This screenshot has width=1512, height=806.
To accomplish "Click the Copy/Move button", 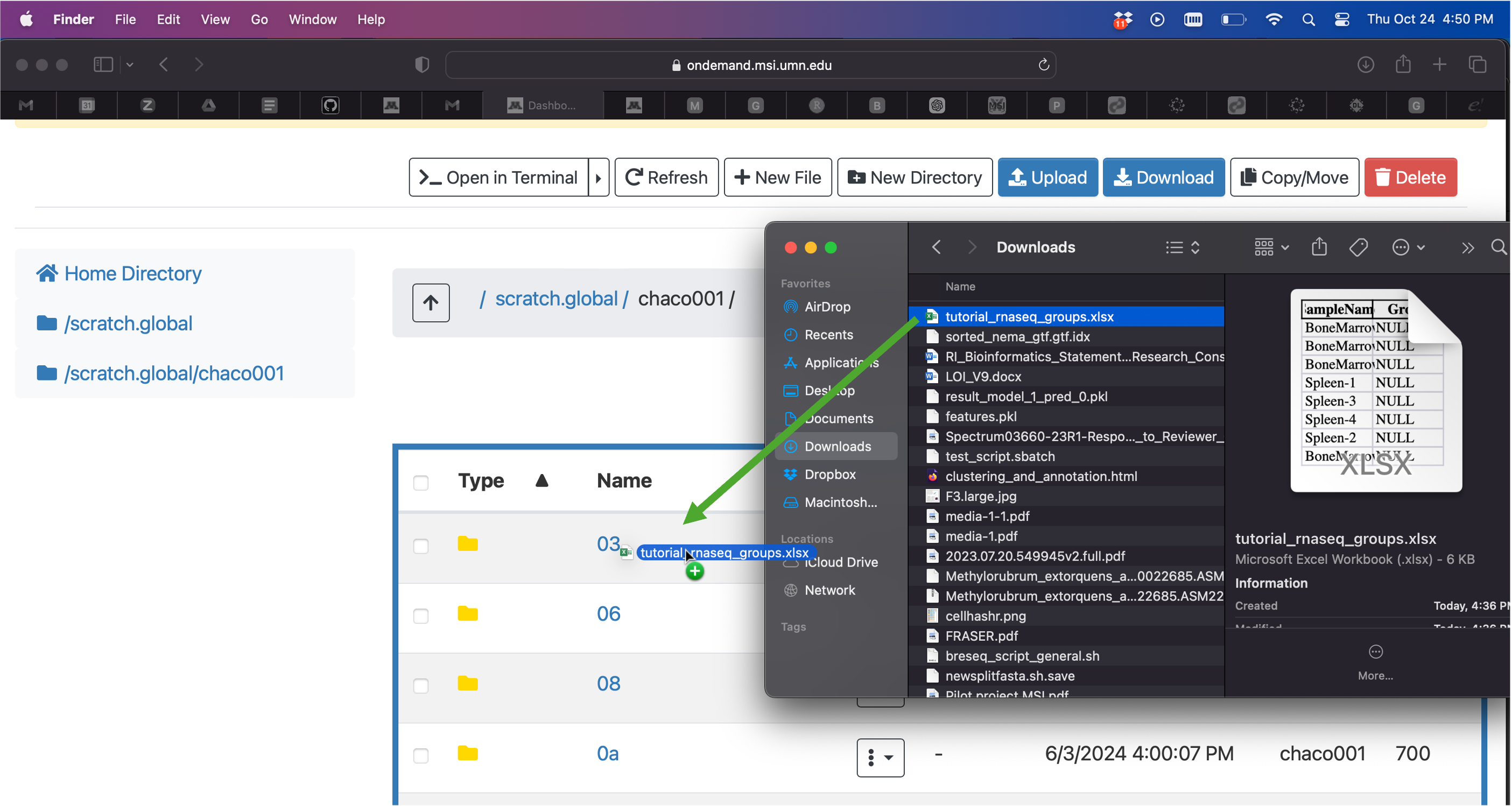I will pyautogui.click(x=1294, y=177).
